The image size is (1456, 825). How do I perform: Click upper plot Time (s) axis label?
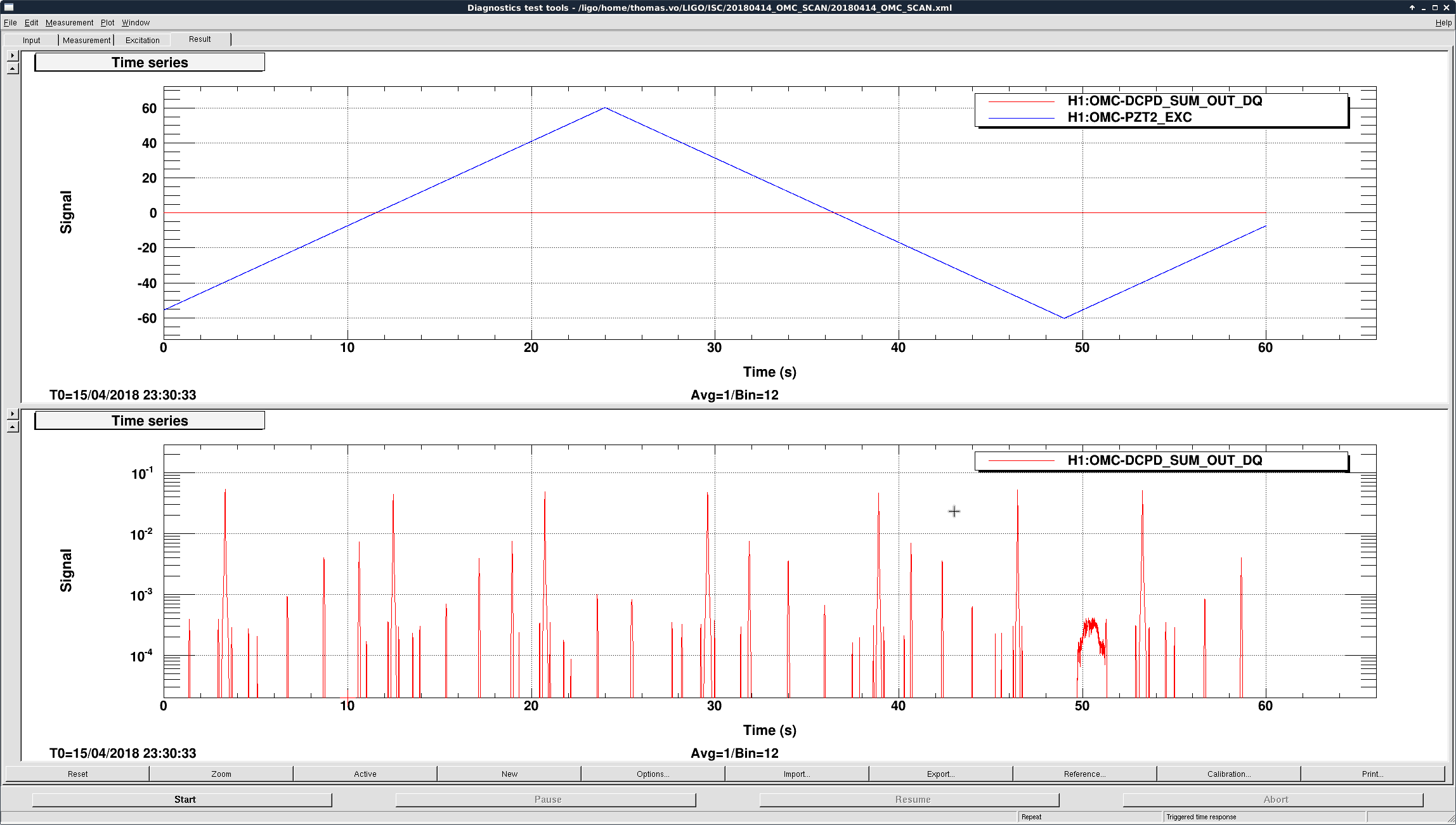click(x=770, y=372)
